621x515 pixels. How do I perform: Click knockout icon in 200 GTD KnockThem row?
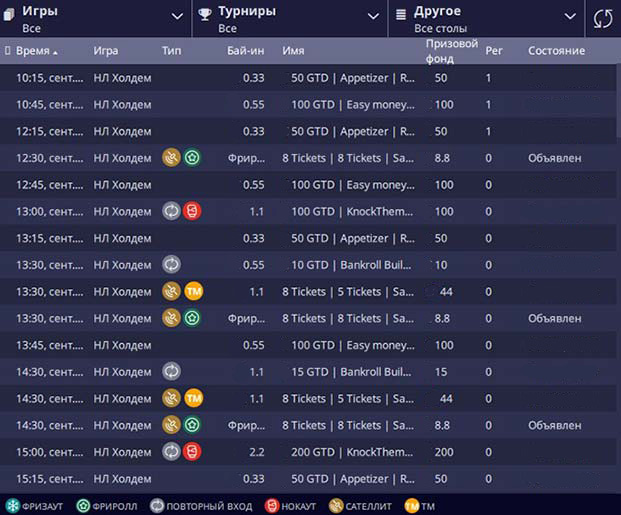(192, 452)
